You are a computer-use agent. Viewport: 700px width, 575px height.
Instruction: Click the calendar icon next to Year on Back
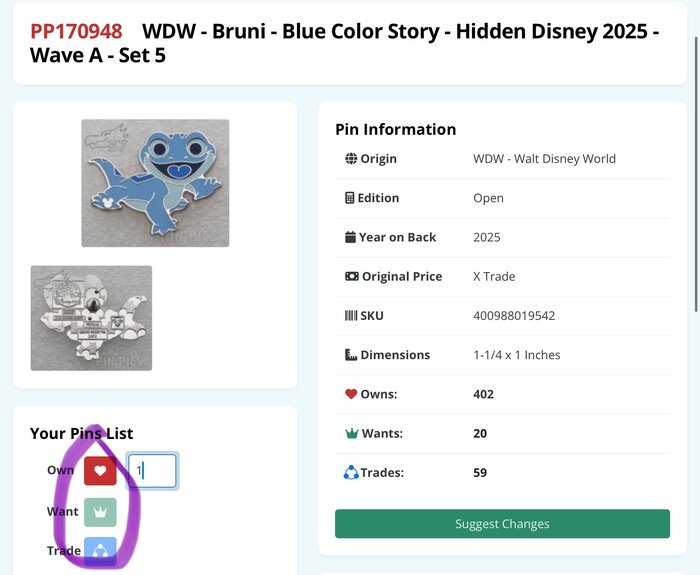[x=350, y=237]
